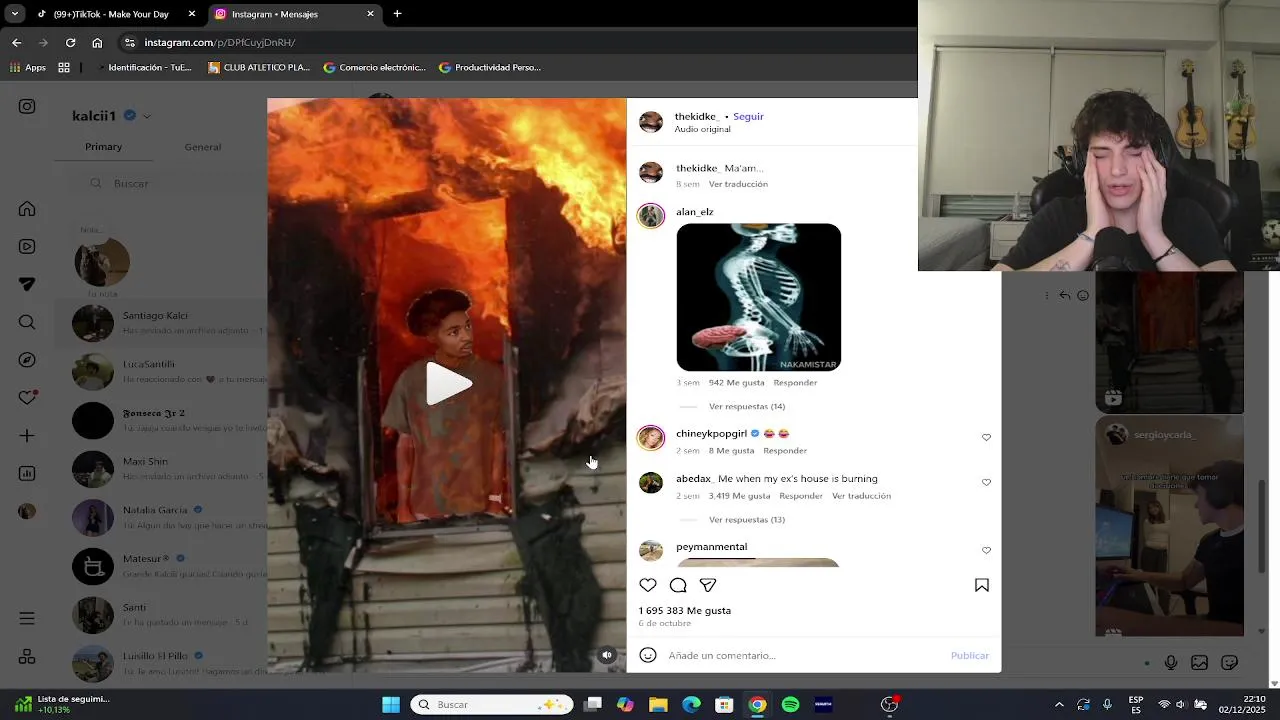The height and width of the screenshot is (720, 1280).
Task: Switch to Primary inbox tab
Action: tap(103, 147)
